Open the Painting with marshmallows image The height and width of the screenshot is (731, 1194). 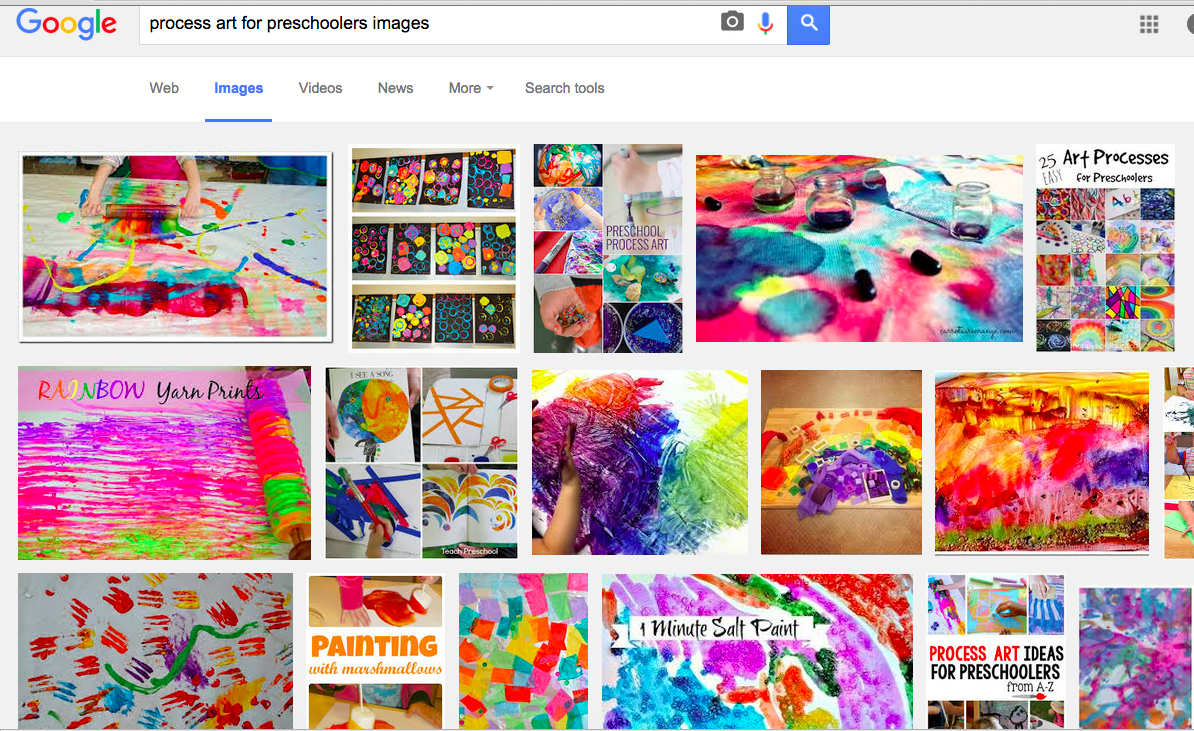(375, 651)
